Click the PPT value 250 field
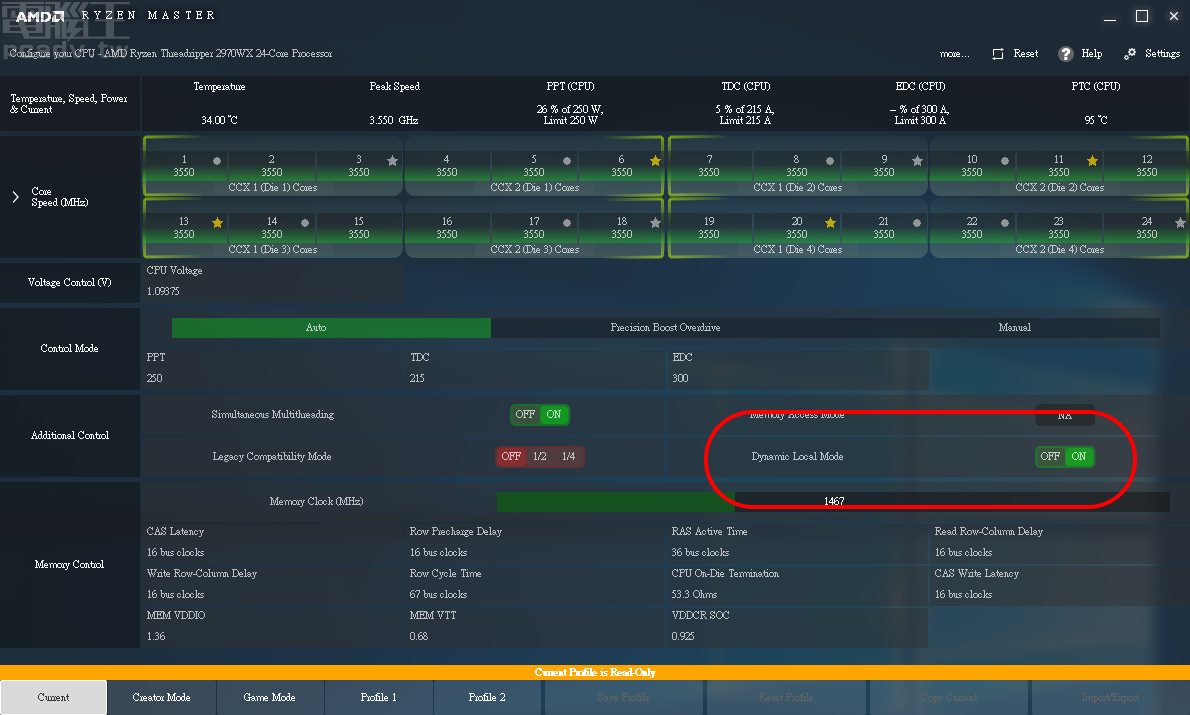Viewport: 1190px width, 715px height. click(154, 378)
